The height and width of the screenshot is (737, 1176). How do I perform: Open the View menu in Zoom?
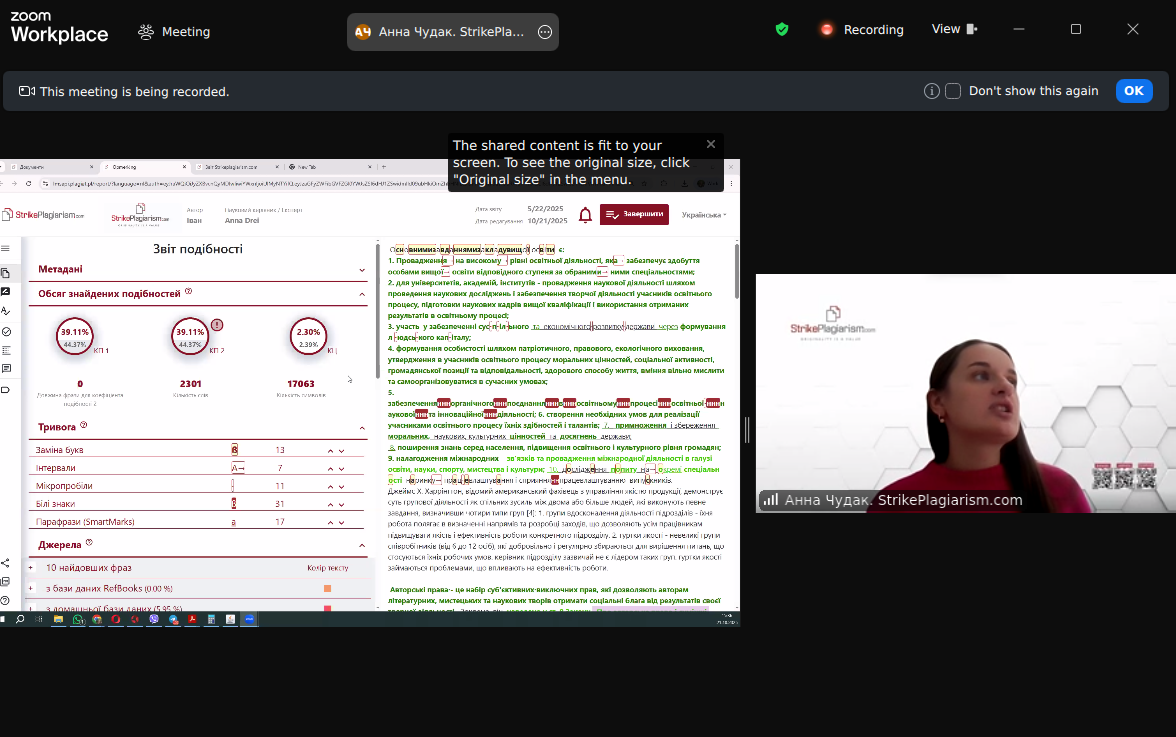coord(953,29)
